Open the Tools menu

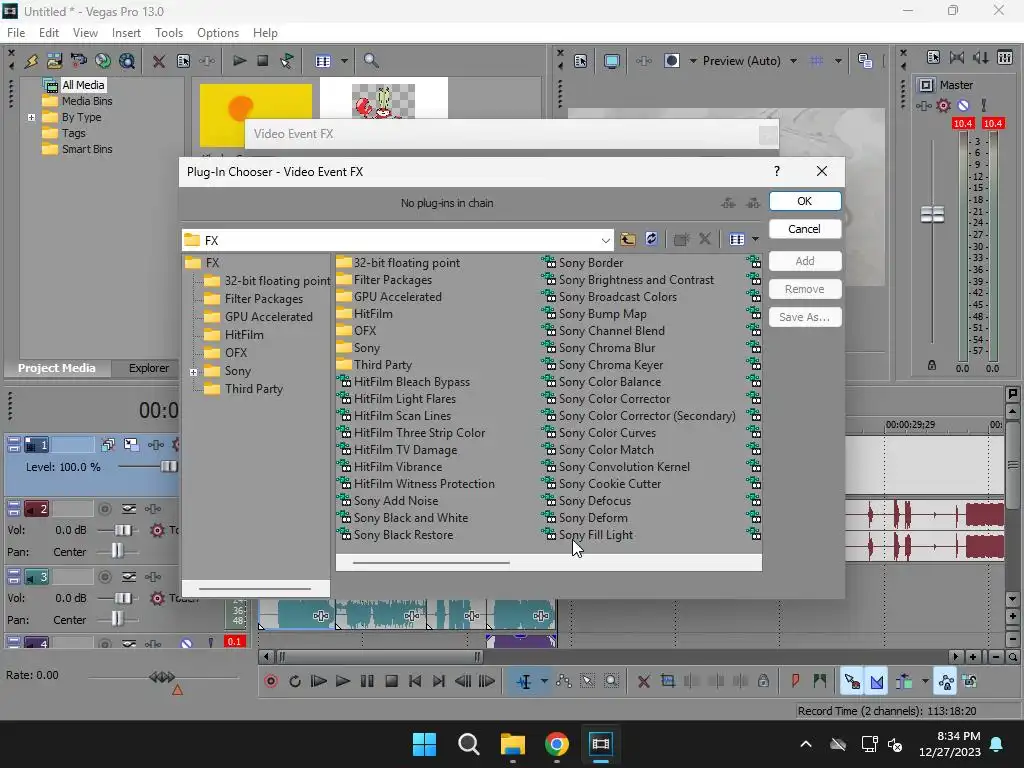click(x=168, y=33)
